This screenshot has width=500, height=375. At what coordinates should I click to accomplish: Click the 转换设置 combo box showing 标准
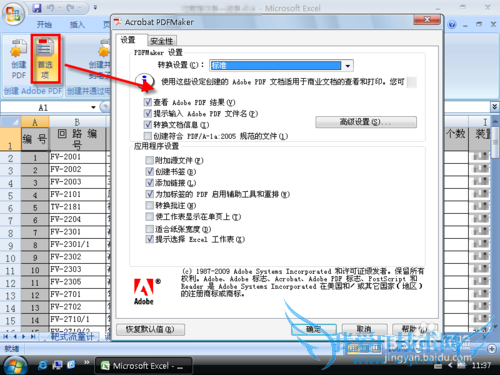281,66
